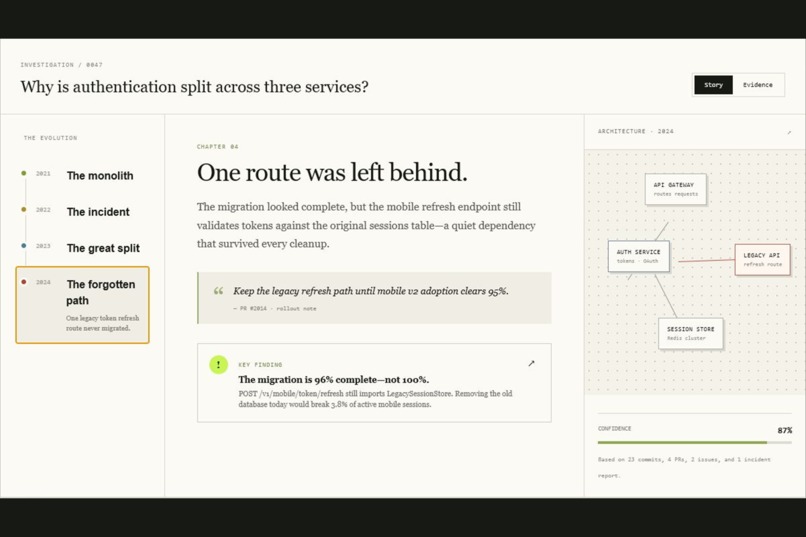Select the Legacy API node
This screenshot has width=806, height=537.
pyautogui.click(x=762, y=260)
